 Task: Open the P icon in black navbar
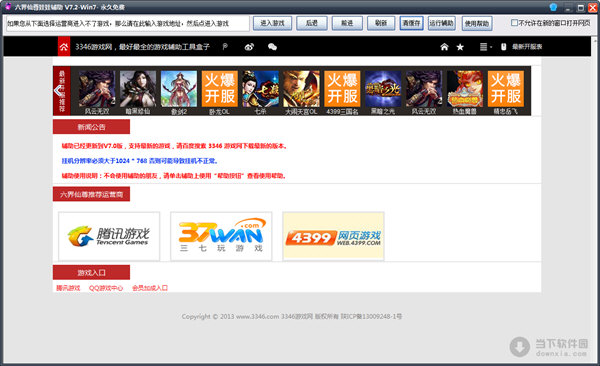[x=225, y=47]
